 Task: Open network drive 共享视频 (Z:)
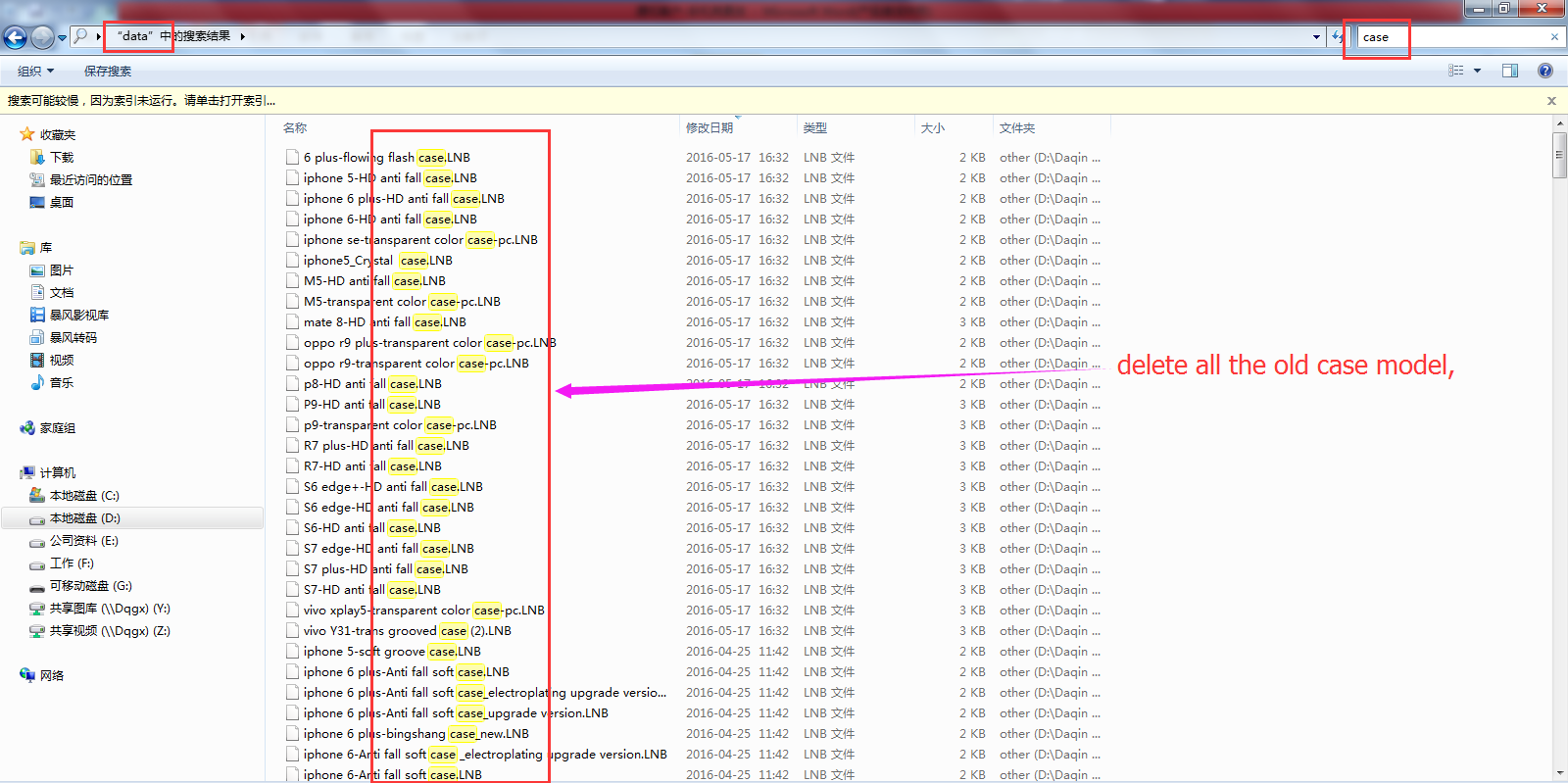[110, 631]
